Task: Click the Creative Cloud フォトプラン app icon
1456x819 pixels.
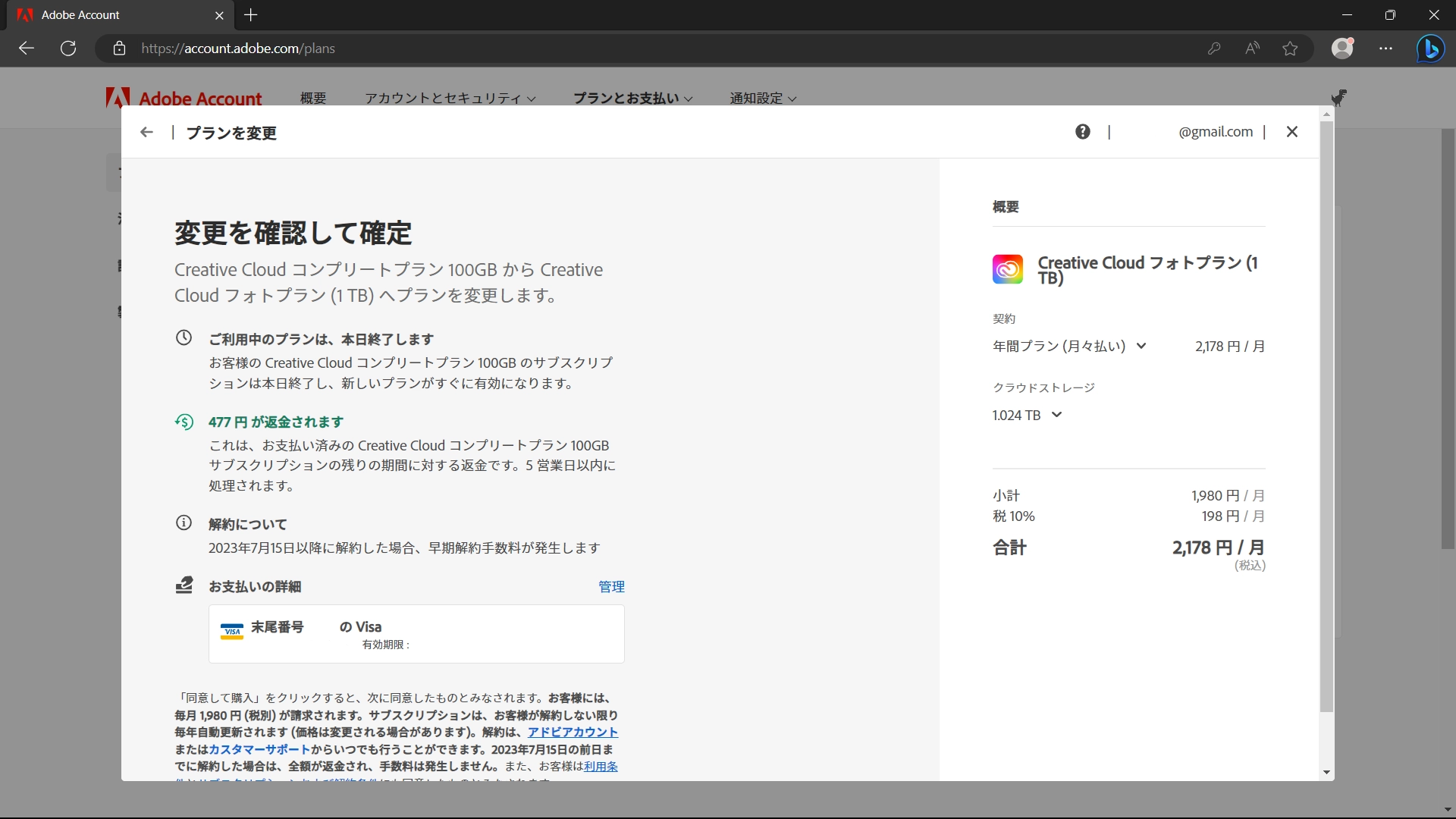Action: [1007, 269]
